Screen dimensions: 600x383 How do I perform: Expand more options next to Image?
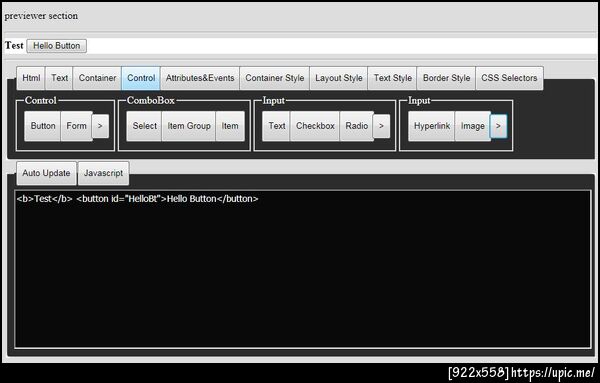[499, 126]
